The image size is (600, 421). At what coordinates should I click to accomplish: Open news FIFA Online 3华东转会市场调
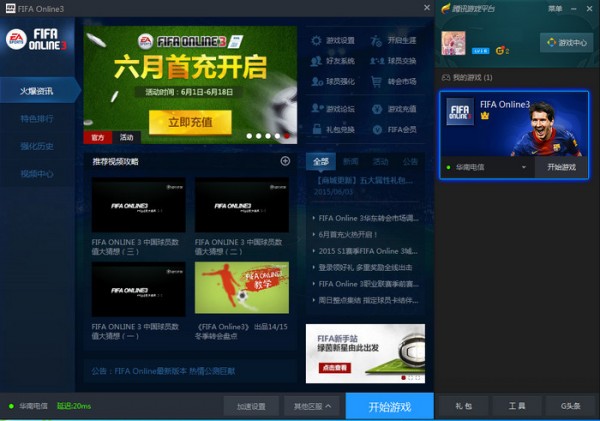[x=368, y=218]
